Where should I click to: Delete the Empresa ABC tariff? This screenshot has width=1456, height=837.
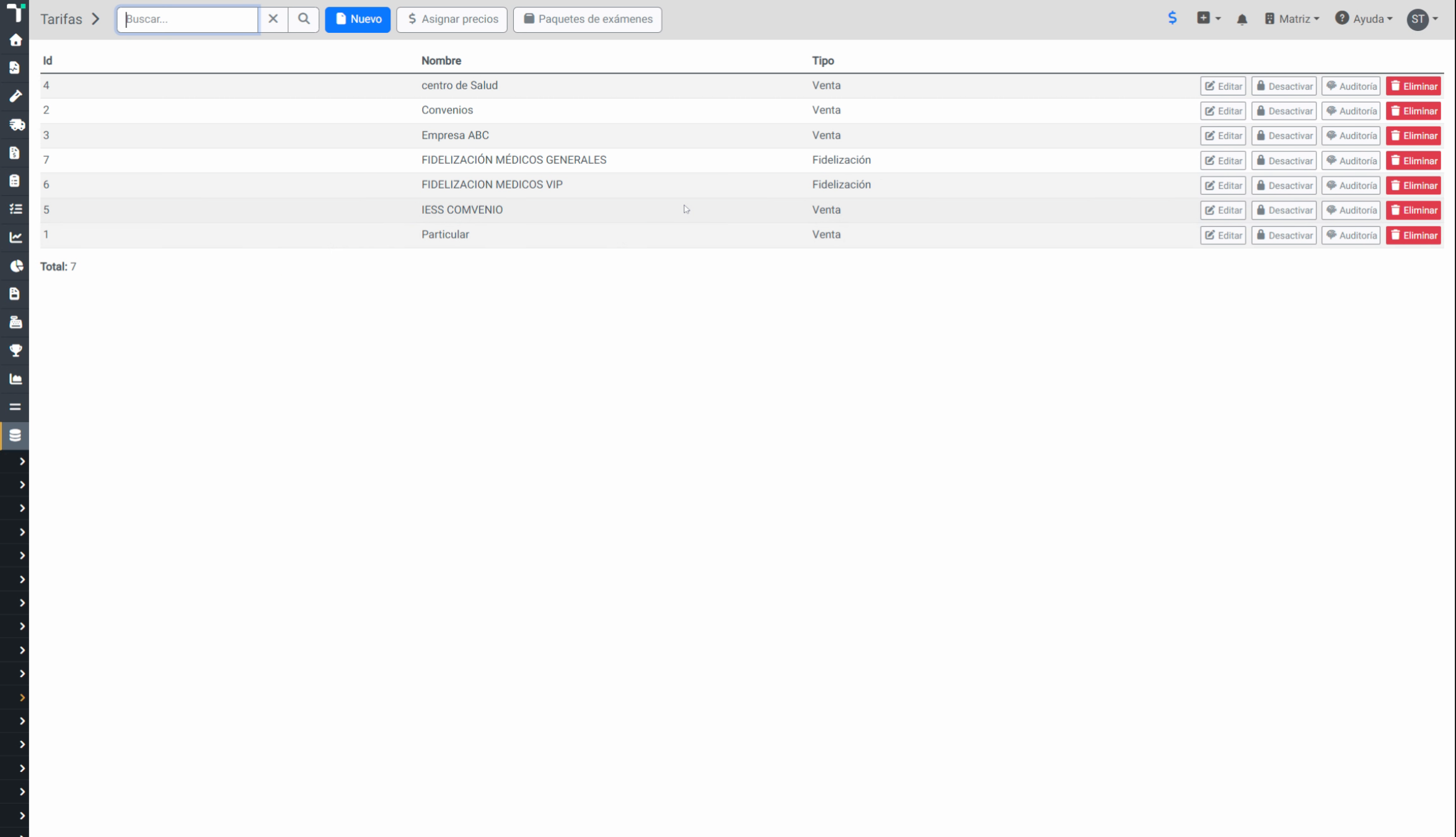pyautogui.click(x=1413, y=136)
